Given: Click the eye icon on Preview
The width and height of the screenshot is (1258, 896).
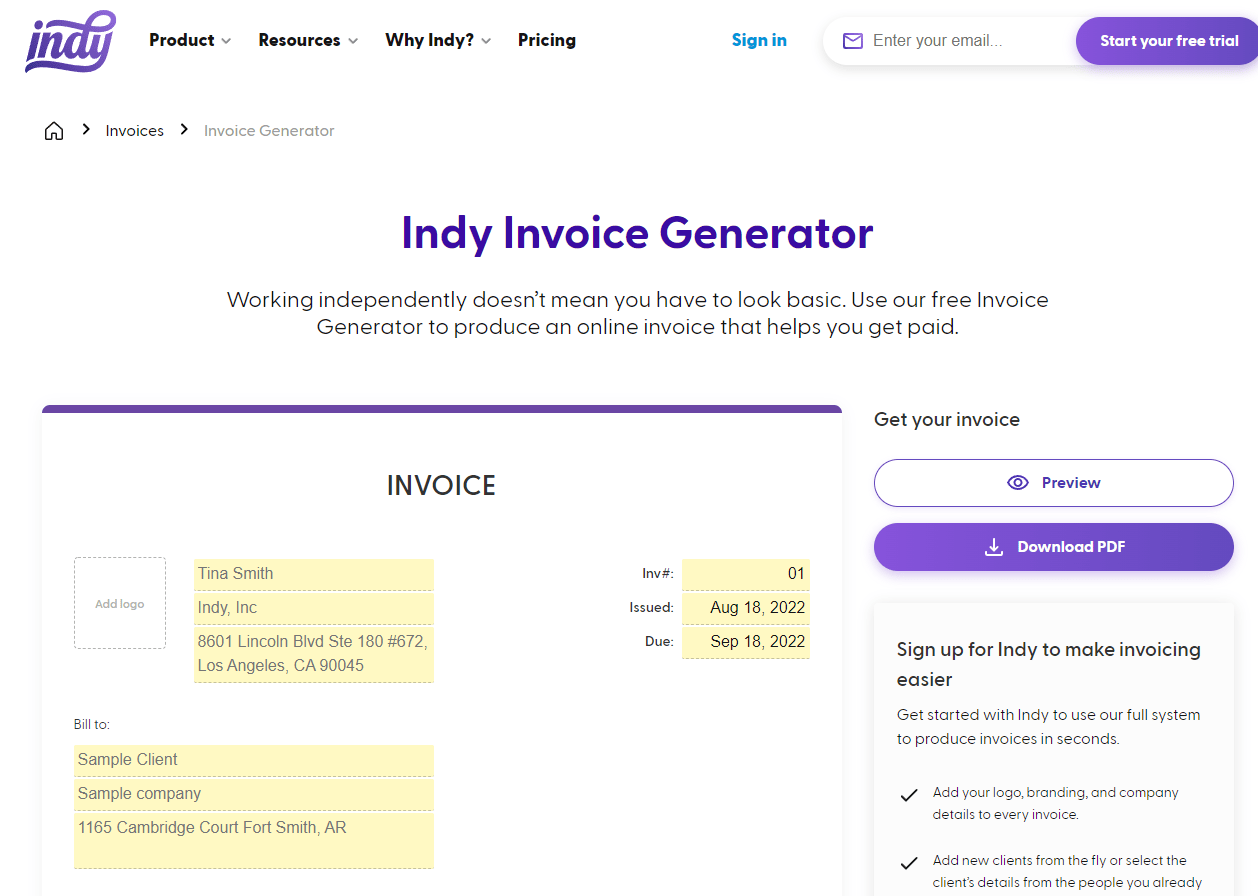Looking at the screenshot, I should click(1018, 483).
